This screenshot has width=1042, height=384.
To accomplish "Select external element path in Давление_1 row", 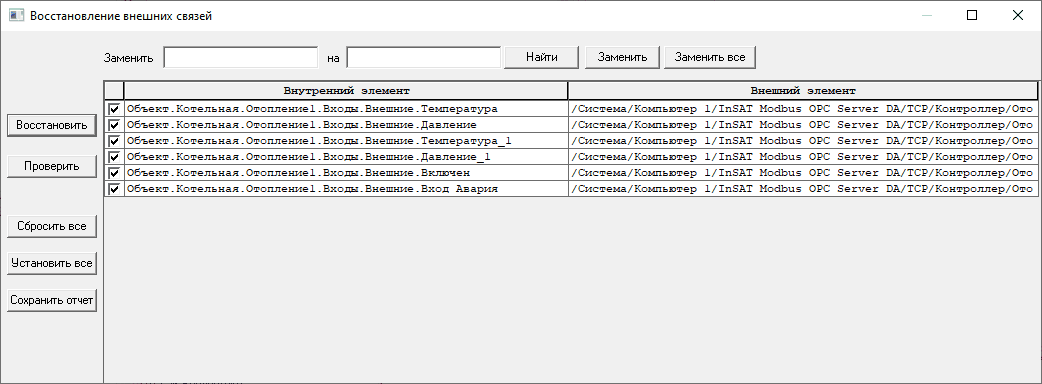I will click(803, 157).
